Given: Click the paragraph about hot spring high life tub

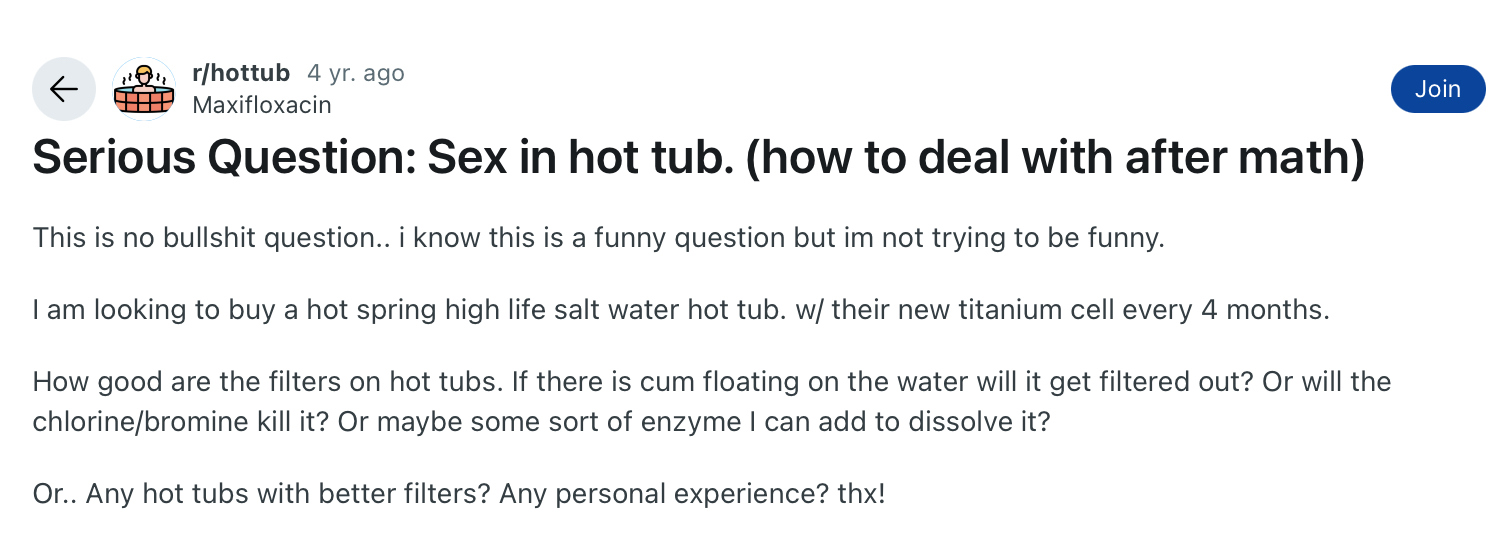Looking at the screenshot, I should click(x=681, y=310).
